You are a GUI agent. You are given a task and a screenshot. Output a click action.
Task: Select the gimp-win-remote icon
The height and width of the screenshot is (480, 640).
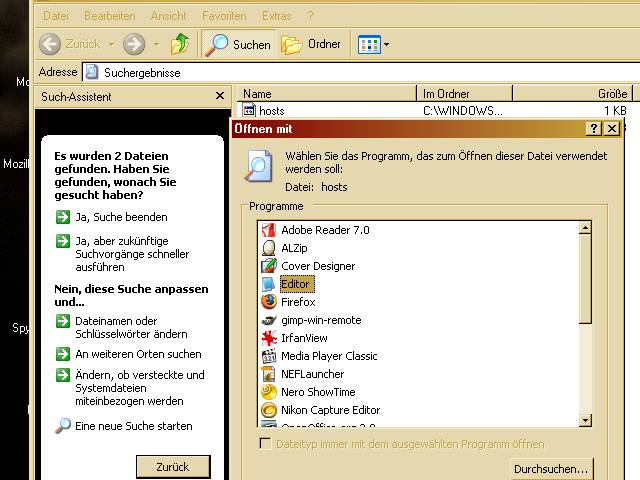[x=269, y=320]
